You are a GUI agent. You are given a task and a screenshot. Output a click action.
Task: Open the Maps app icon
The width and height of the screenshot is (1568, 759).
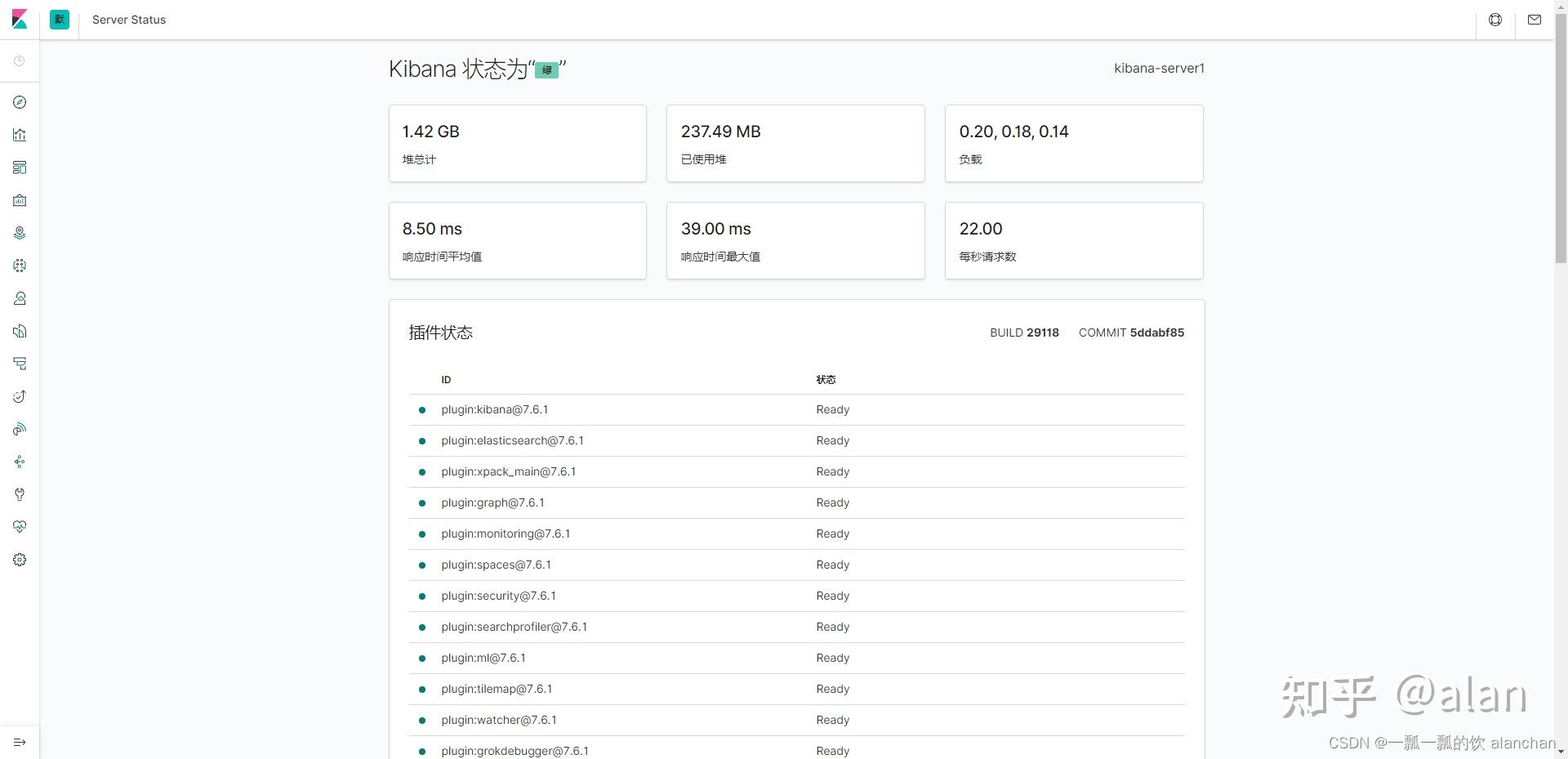(x=19, y=233)
